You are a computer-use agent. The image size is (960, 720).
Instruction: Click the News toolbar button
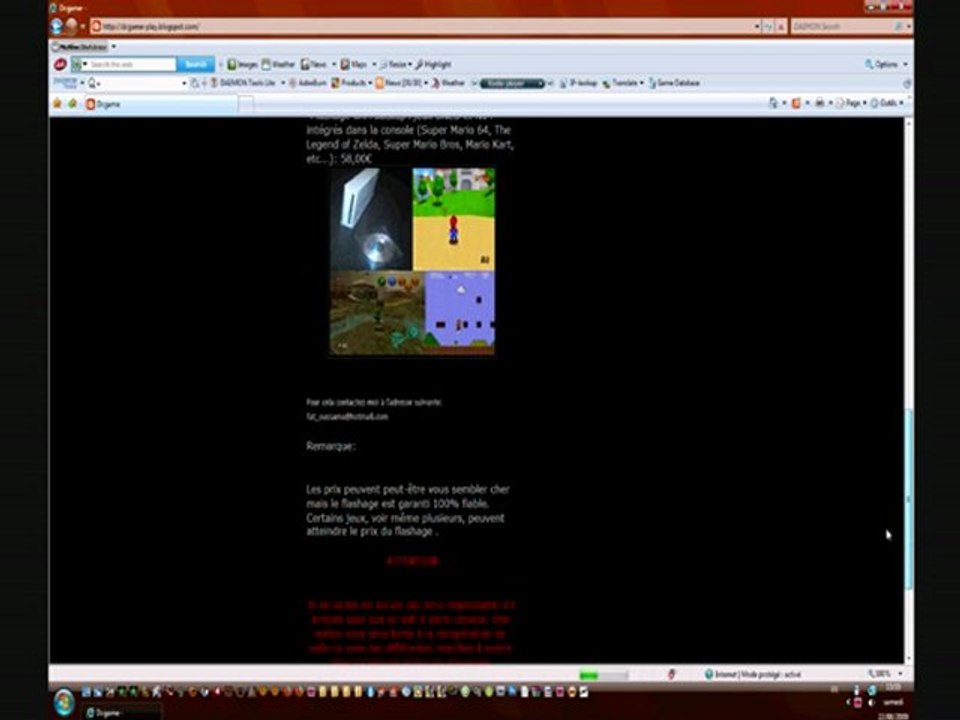pos(314,64)
